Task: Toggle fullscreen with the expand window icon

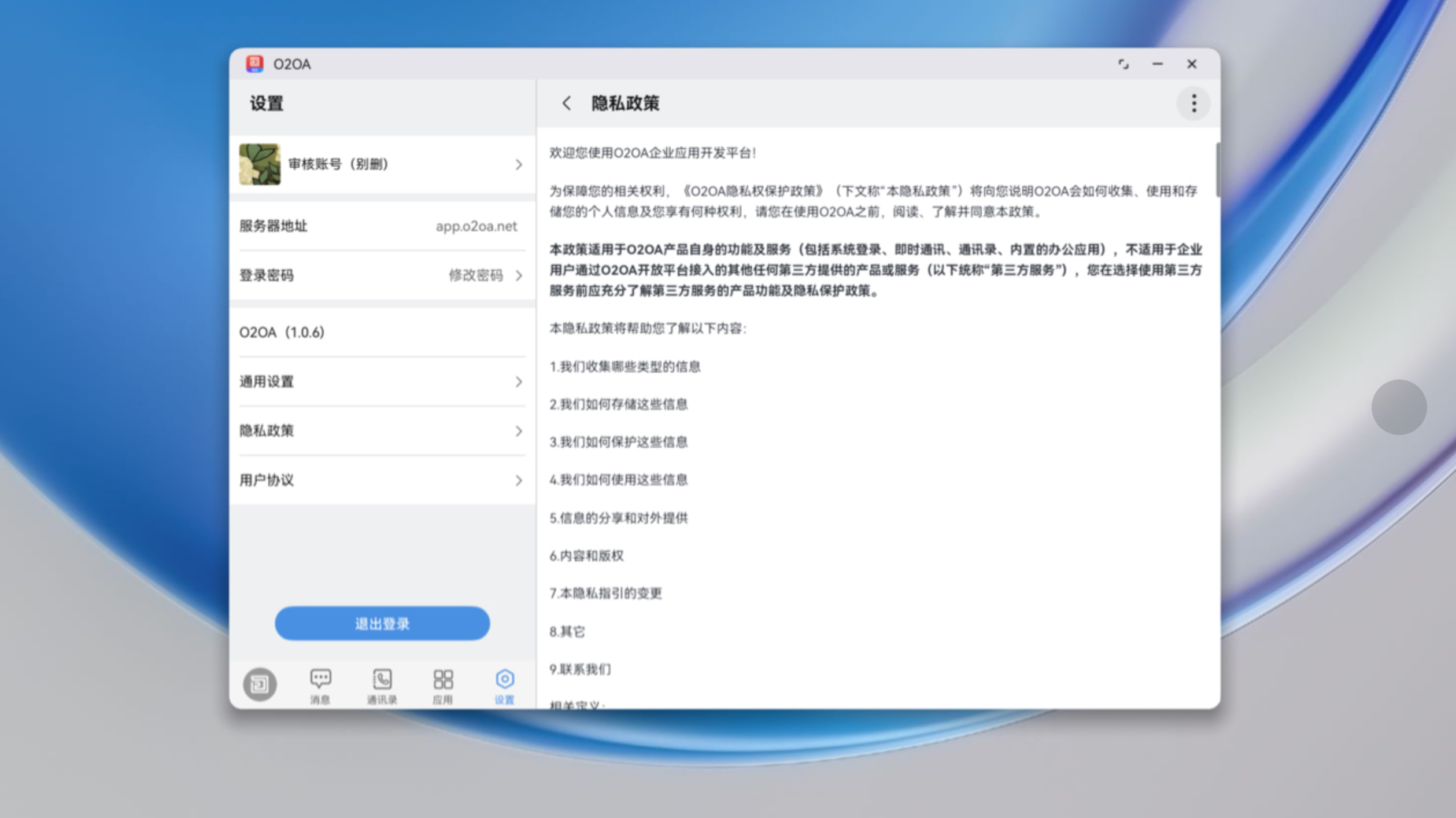Action: [x=1123, y=64]
